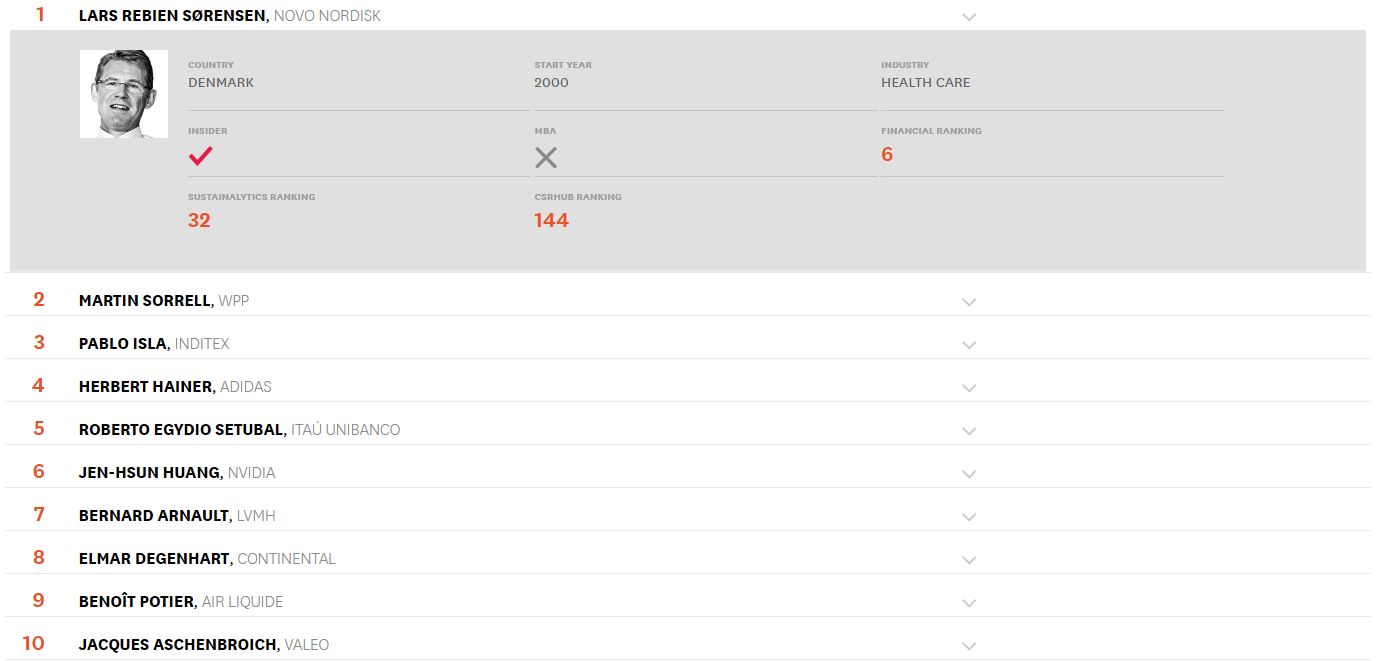This screenshot has width=1381, height=661.
Task: Click the Adidas company label
Action: [x=246, y=386]
